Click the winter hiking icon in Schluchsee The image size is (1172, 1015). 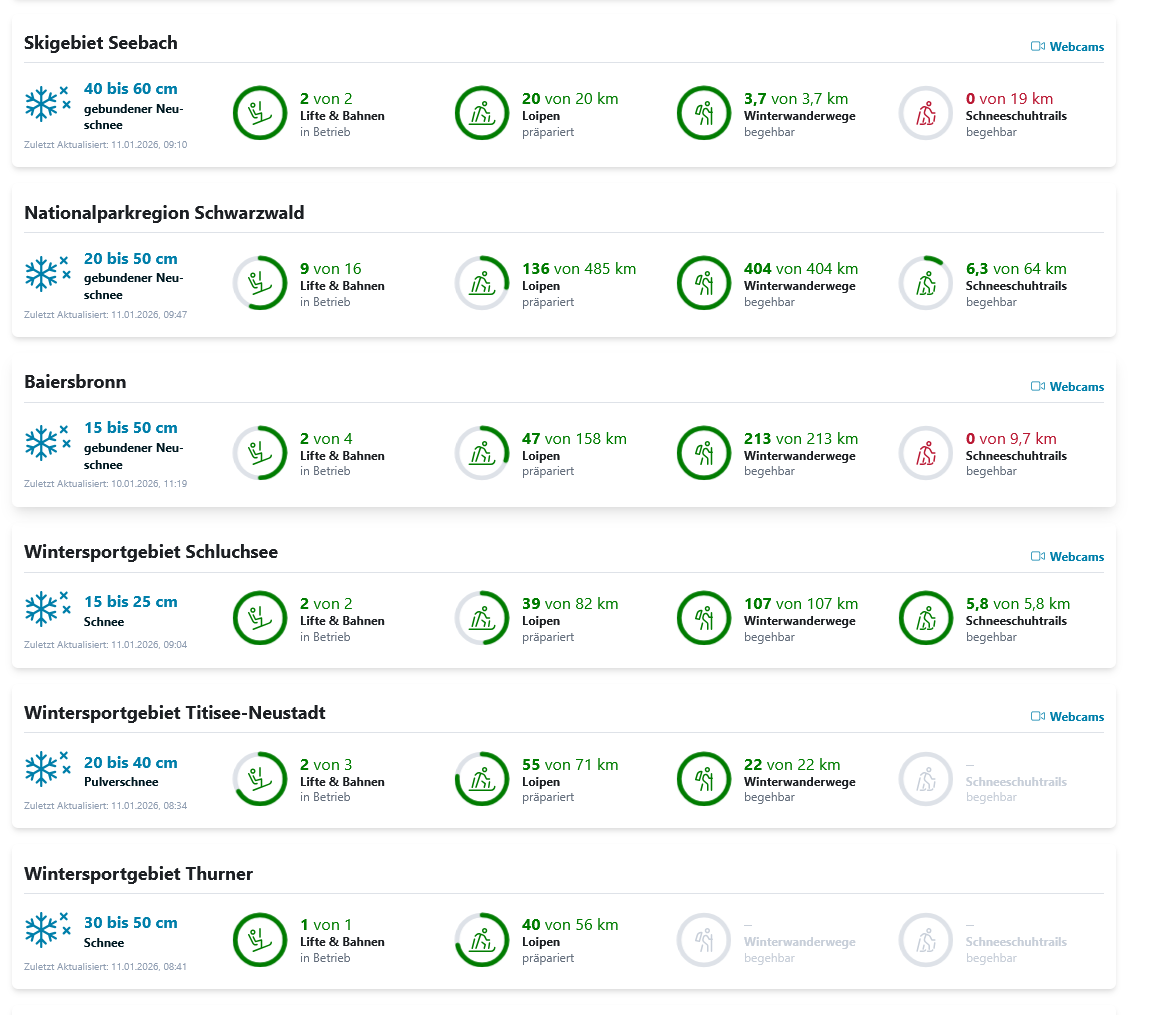(x=704, y=618)
